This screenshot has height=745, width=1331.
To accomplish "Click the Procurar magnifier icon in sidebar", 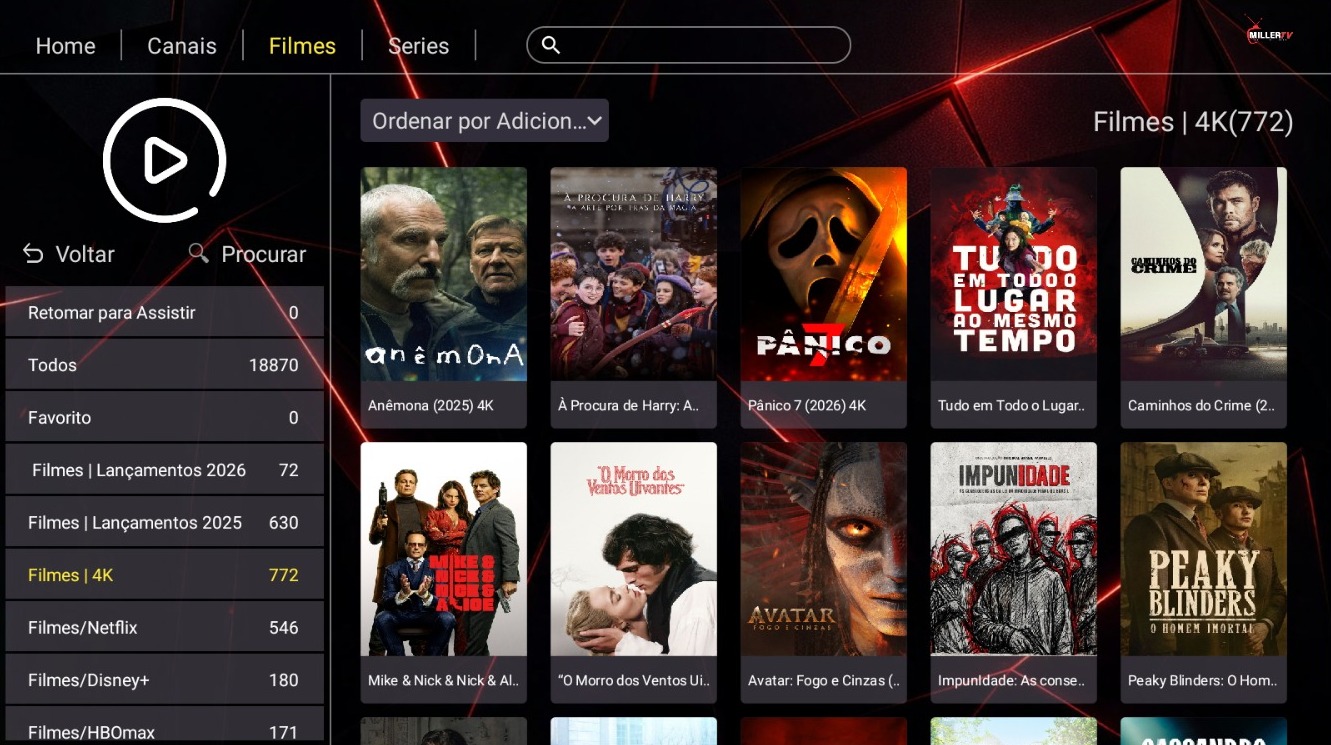I will point(199,253).
